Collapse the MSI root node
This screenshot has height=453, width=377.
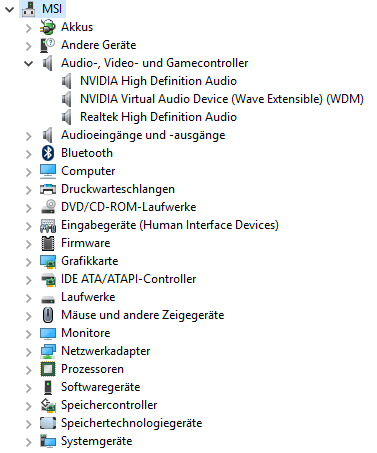pyautogui.click(x=9, y=9)
